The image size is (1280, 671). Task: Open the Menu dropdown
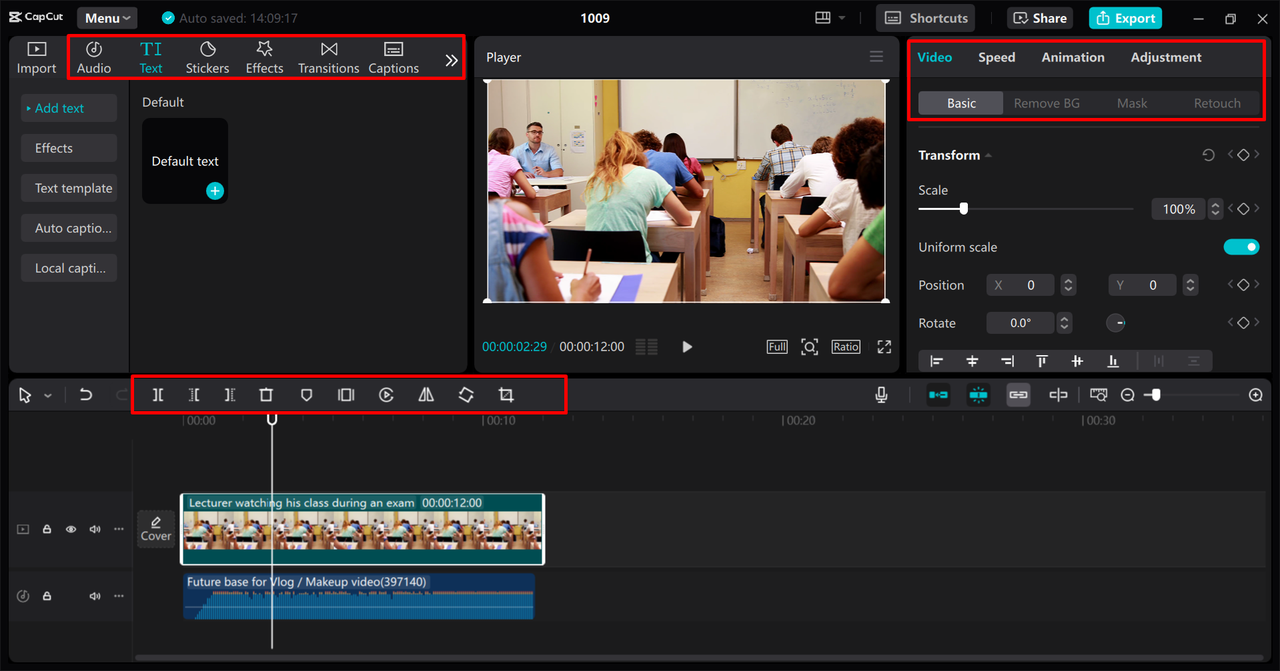(x=107, y=18)
